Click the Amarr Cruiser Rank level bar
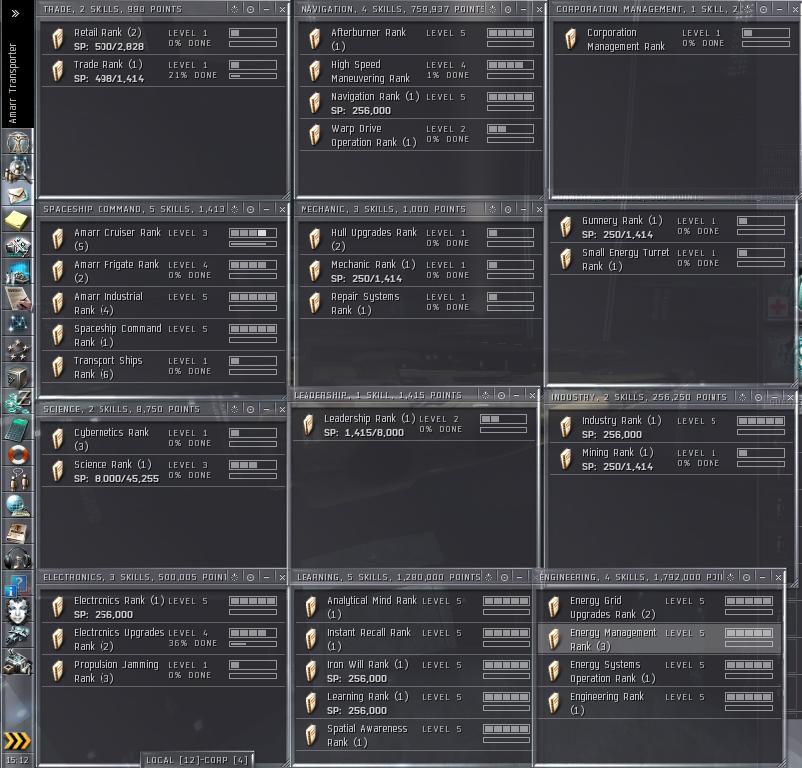This screenshot has width=802, height=768. (253, 233)
